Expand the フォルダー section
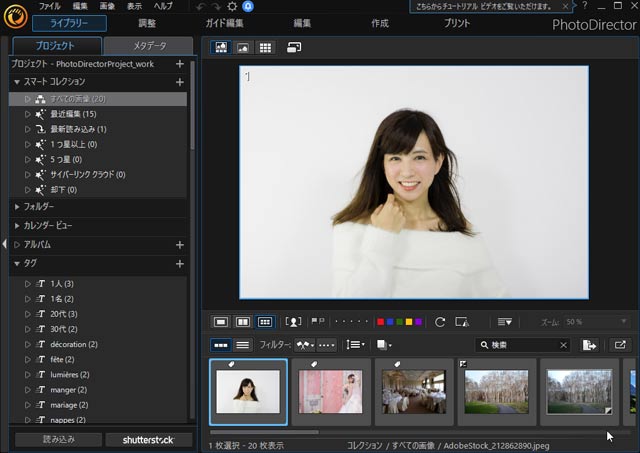The width and height of the screenshot is (640, 453). point(17,206)
